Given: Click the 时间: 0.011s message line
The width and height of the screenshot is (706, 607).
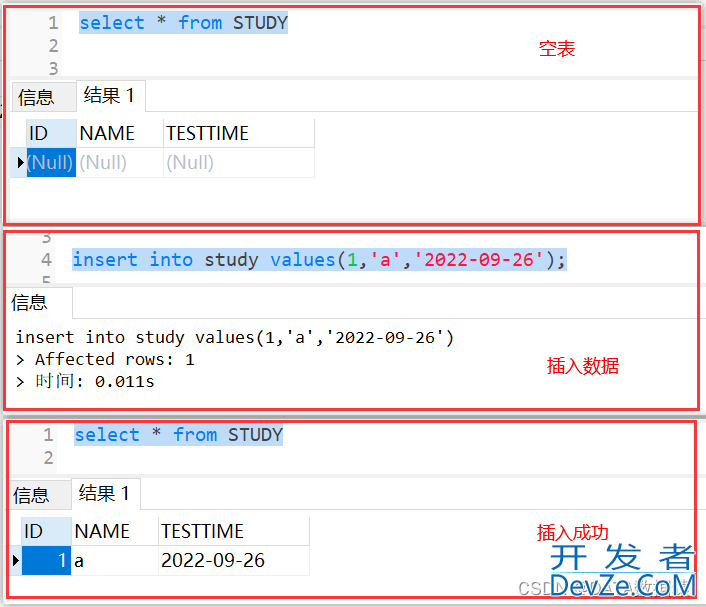Looking at the screenshot, I should pos(85,381).
